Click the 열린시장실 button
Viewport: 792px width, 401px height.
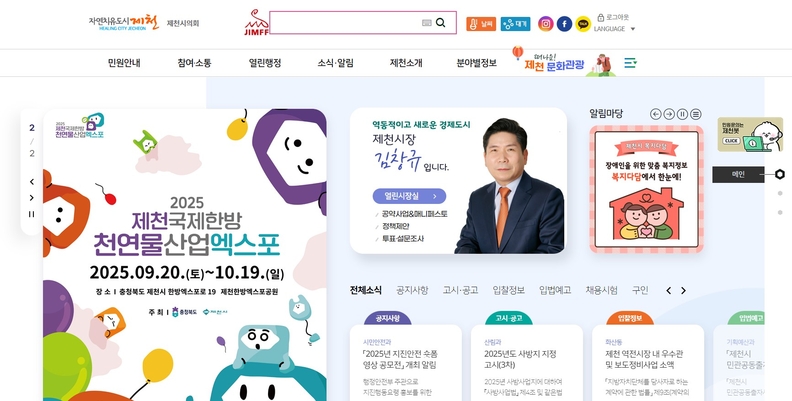click(x=409, y=196)
